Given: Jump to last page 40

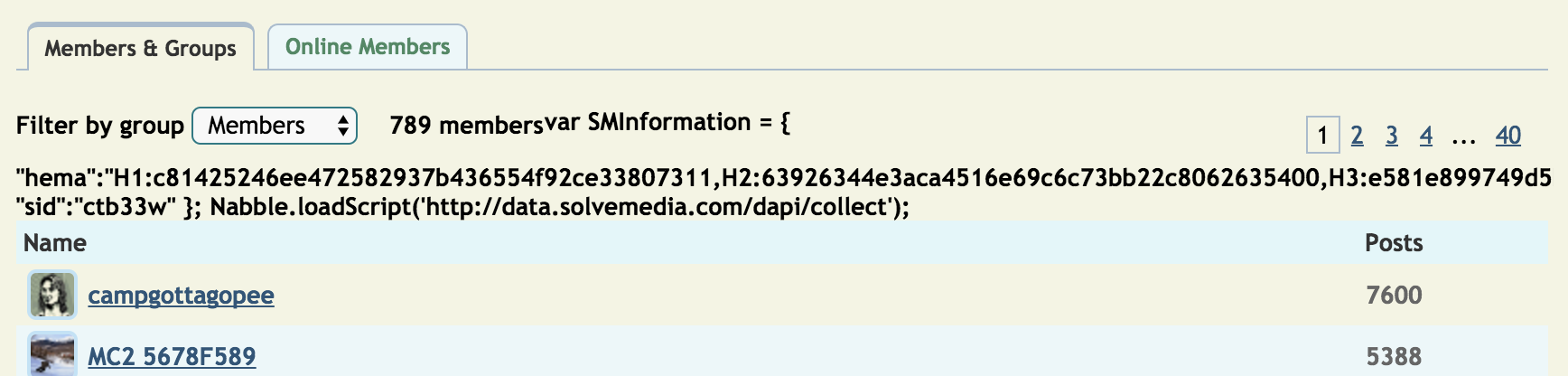Looking at the screenshot, I should click(x=1507, y=136).
